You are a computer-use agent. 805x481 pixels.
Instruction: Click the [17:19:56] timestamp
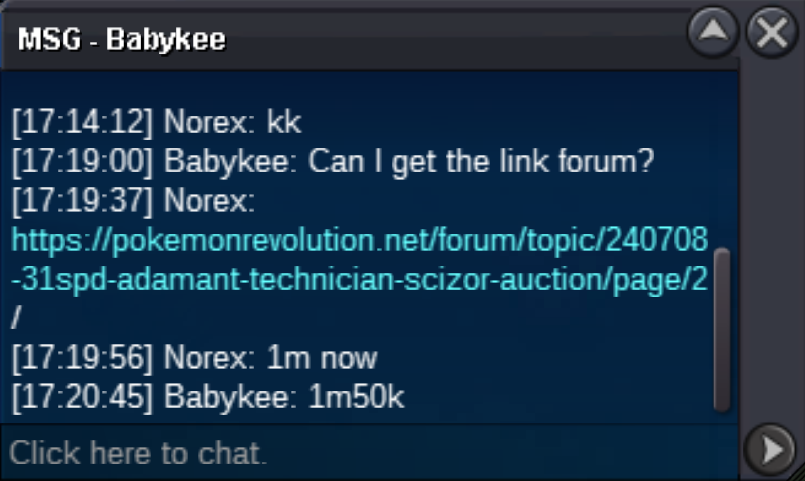click(x=82, y=357)
